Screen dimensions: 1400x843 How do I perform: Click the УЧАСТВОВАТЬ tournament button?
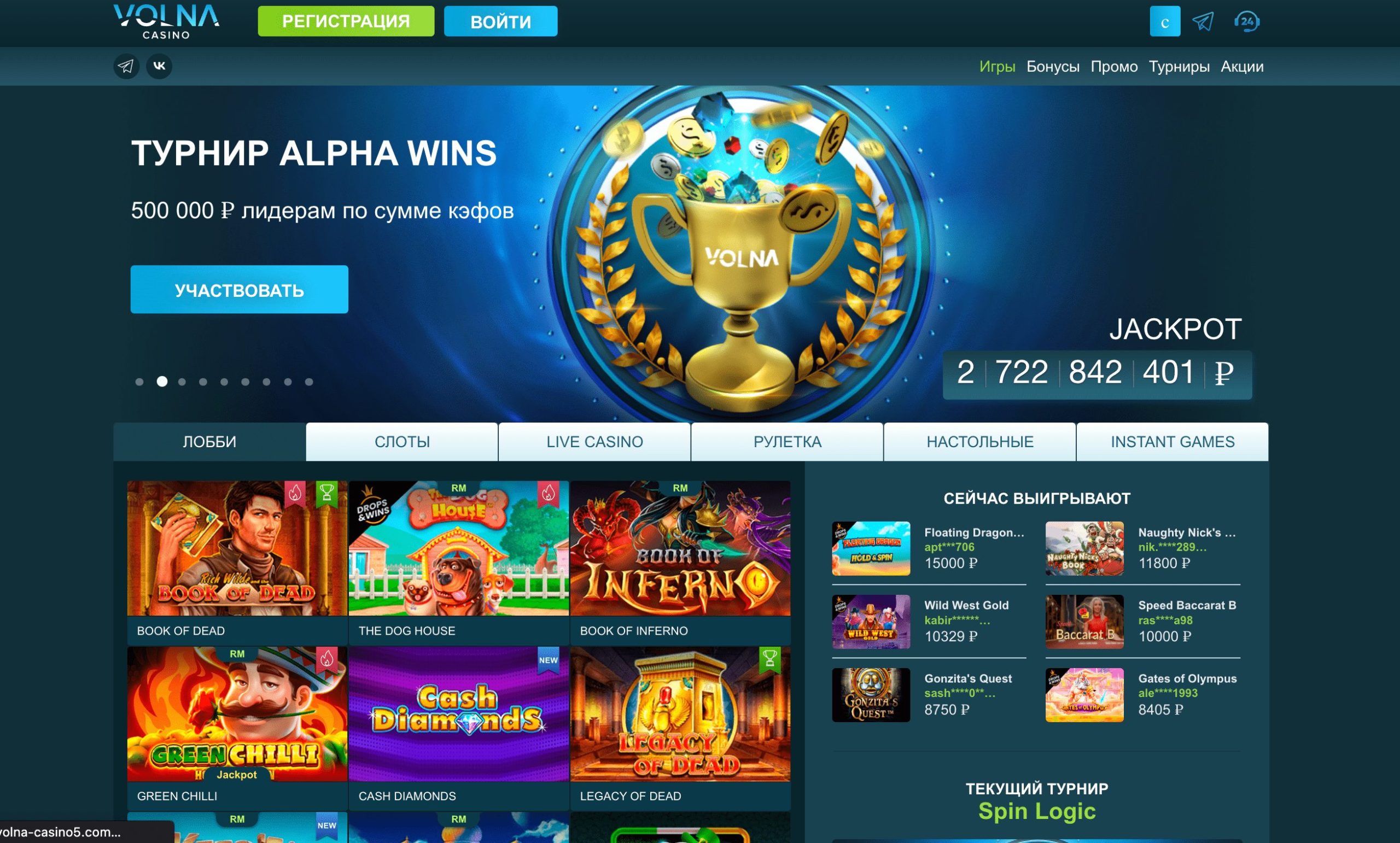[239, 290]
